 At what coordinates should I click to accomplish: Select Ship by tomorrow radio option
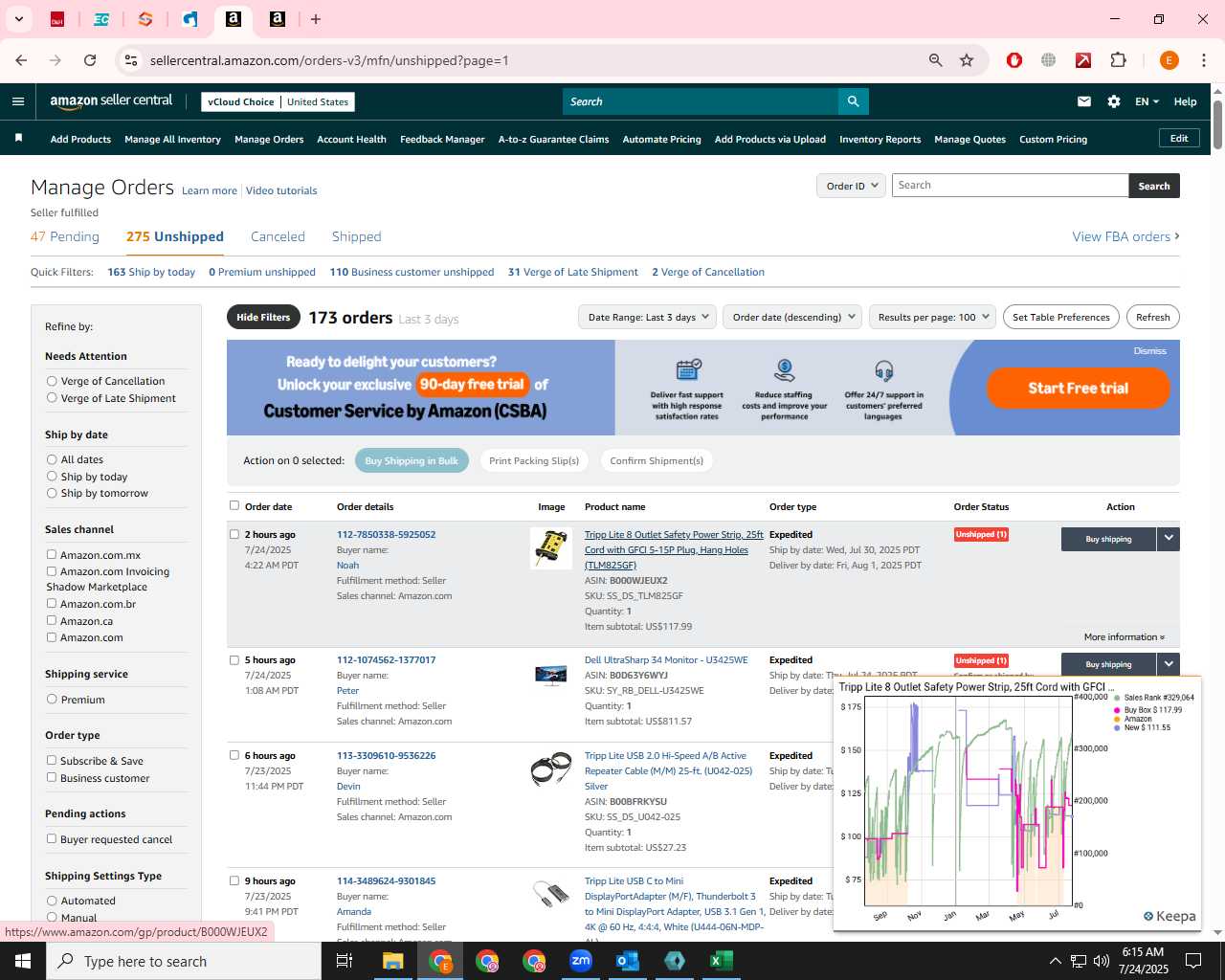point(52,493)
